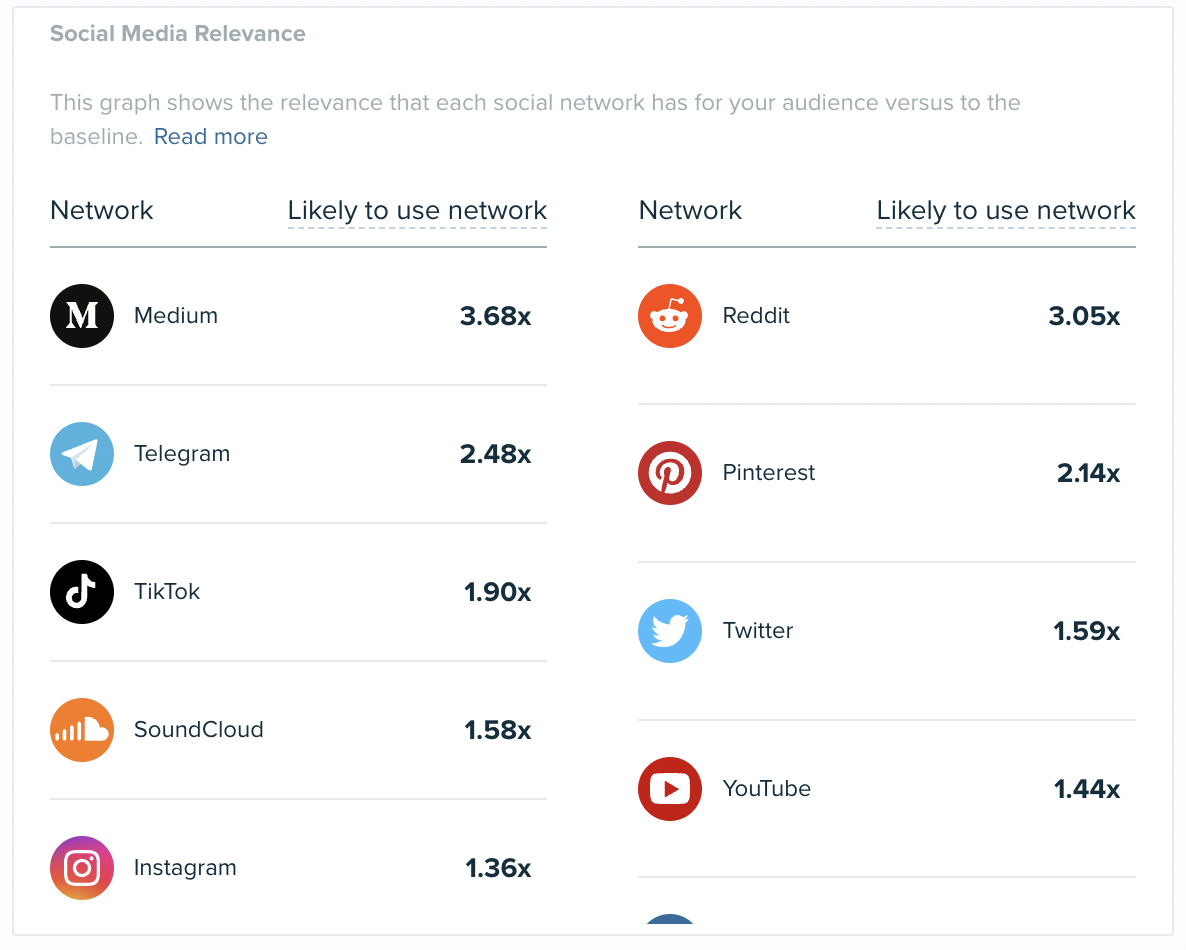Click left column 'Likely to use network' header
Screen dimensions: 1186x950
click(417, 210)
